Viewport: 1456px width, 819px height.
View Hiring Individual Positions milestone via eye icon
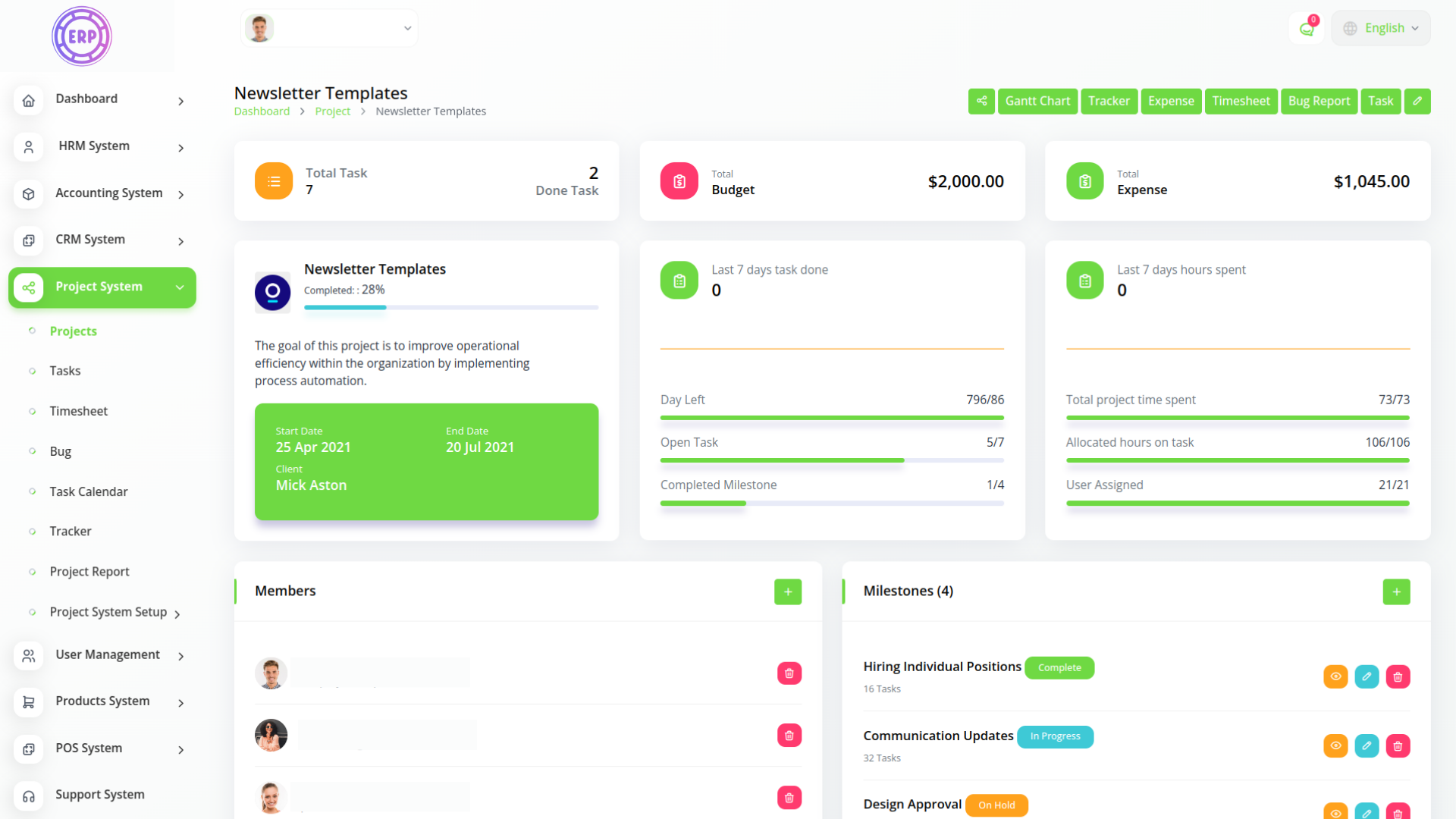pyautogui.click(x=1335, y=676)
